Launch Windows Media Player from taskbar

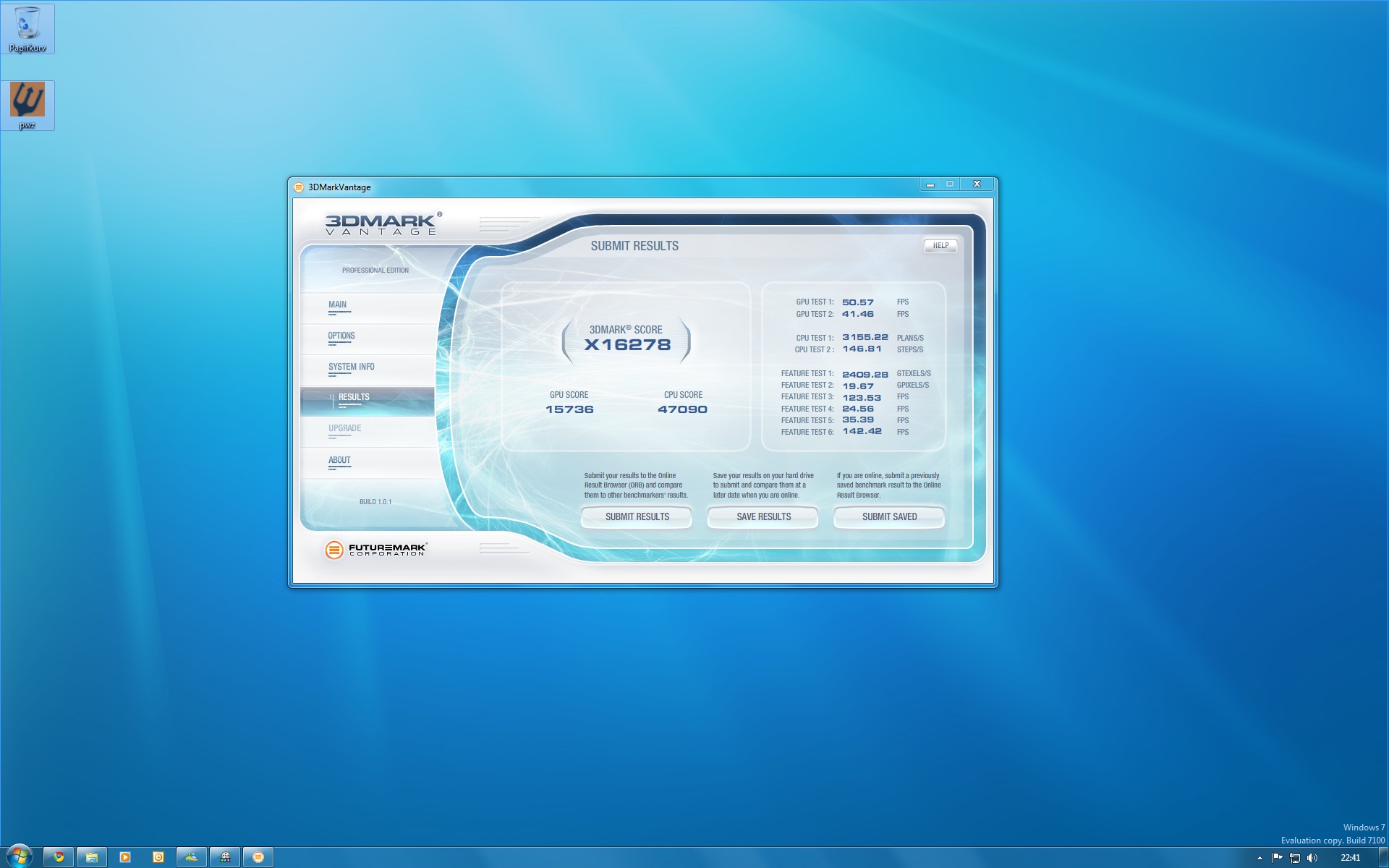(125, 857)
